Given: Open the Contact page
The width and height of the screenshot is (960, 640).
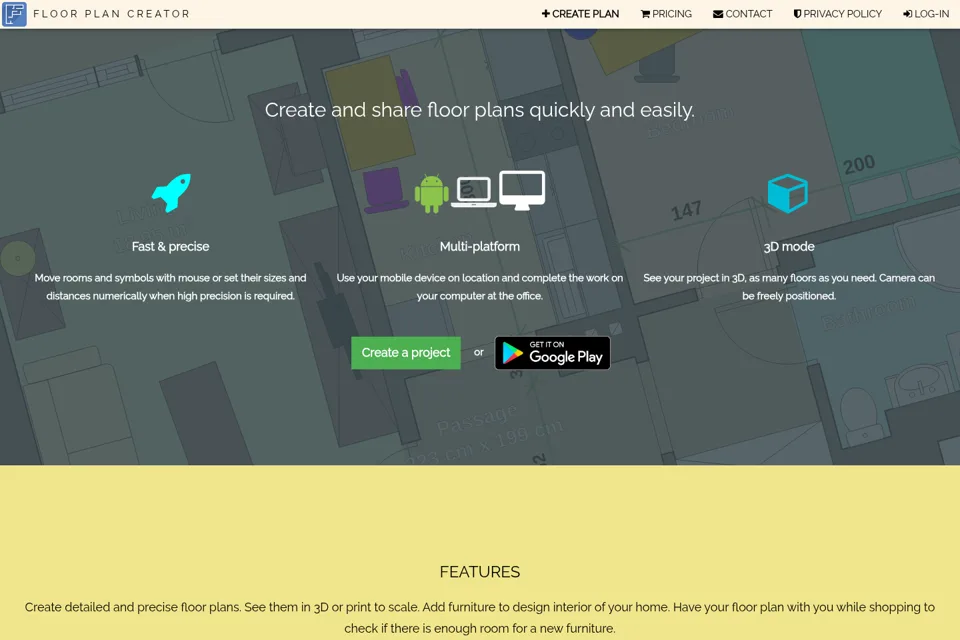Looking at the screenshot, I should pyautogui.click(x=743, y=13).
